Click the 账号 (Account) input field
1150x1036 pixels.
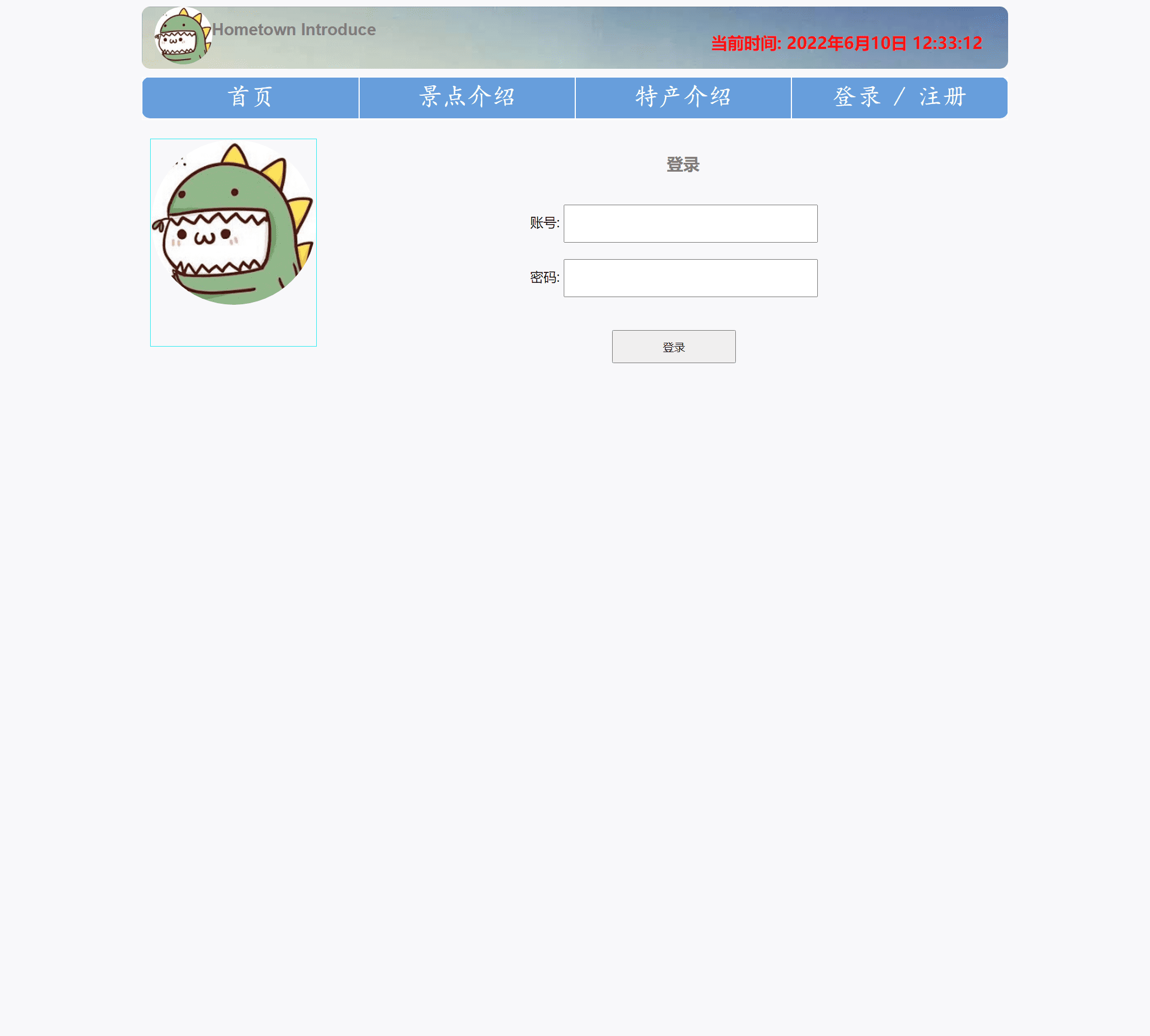(690, 223)
